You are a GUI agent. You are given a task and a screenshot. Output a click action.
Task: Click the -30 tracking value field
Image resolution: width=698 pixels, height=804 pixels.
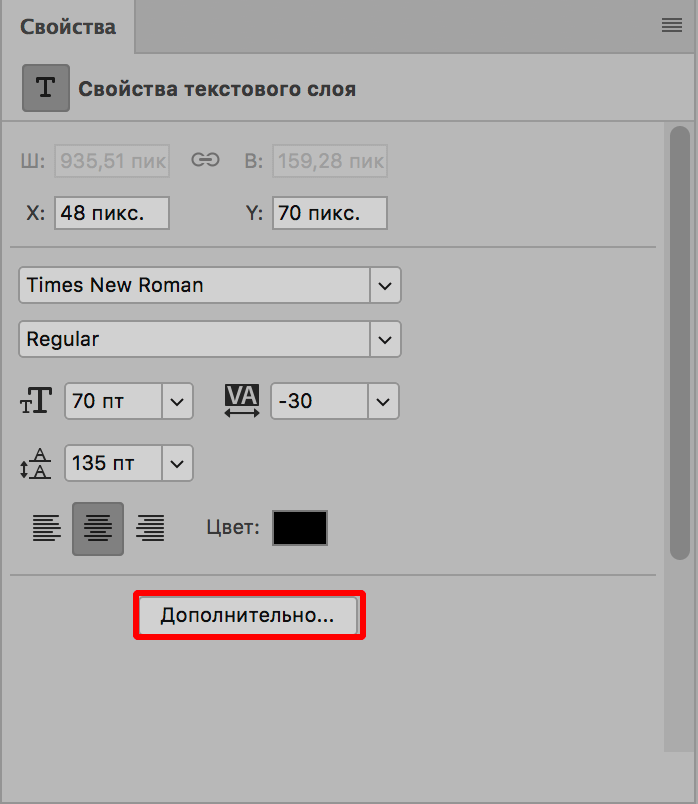320,401
